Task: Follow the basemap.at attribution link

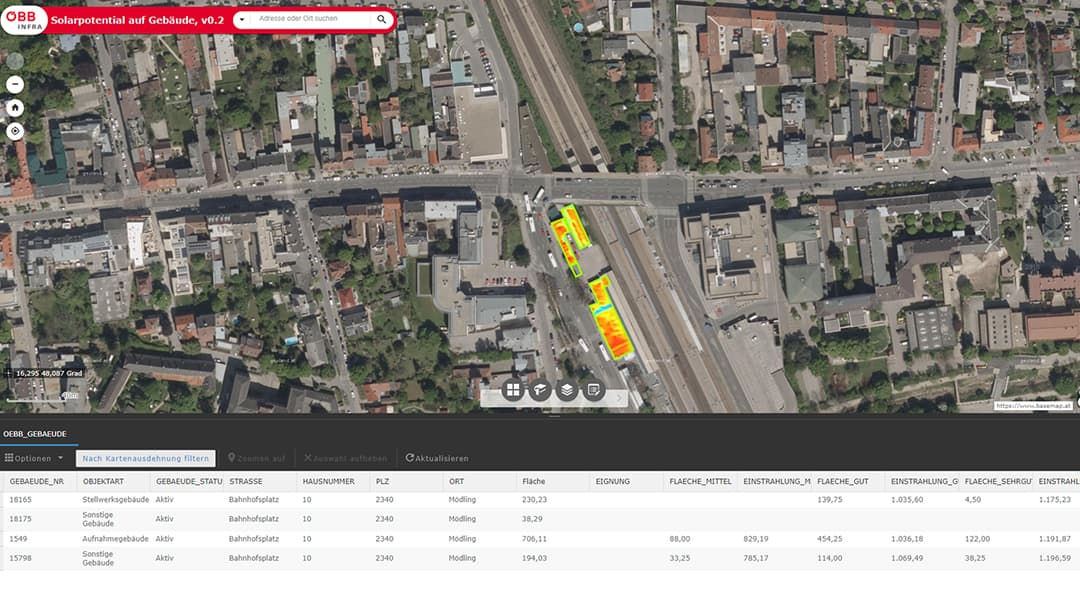Action: 1033,406
